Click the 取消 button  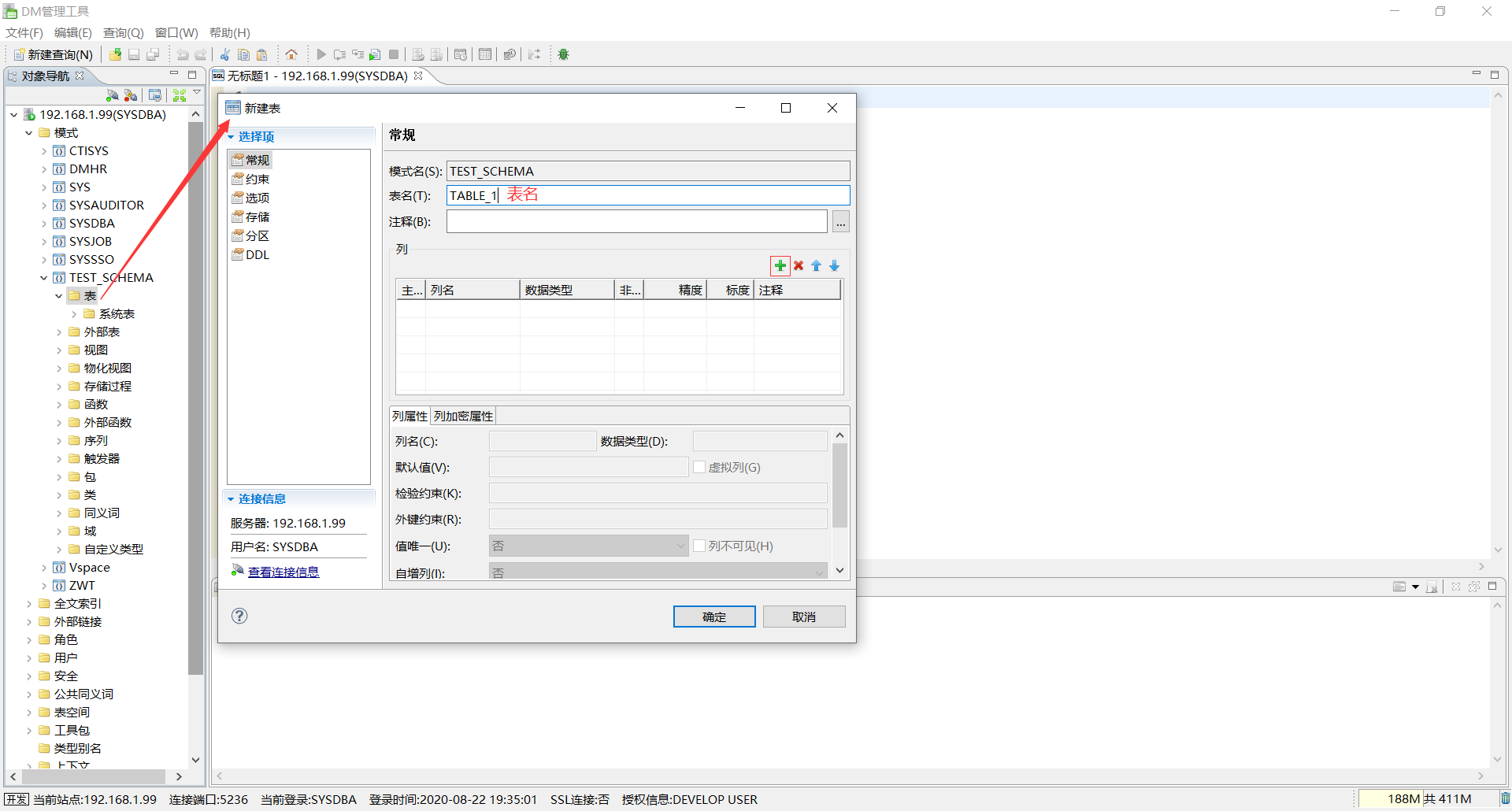[804, 617]
